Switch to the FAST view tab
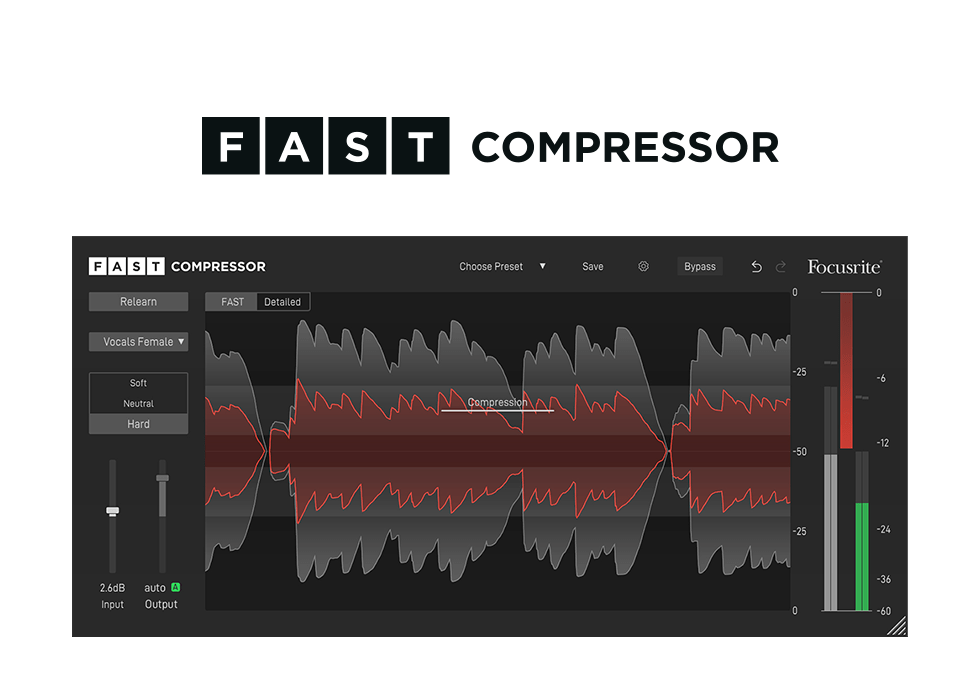The width and height of the screenshot is (980, 700). pyautogui.click(x=232, y=302)
